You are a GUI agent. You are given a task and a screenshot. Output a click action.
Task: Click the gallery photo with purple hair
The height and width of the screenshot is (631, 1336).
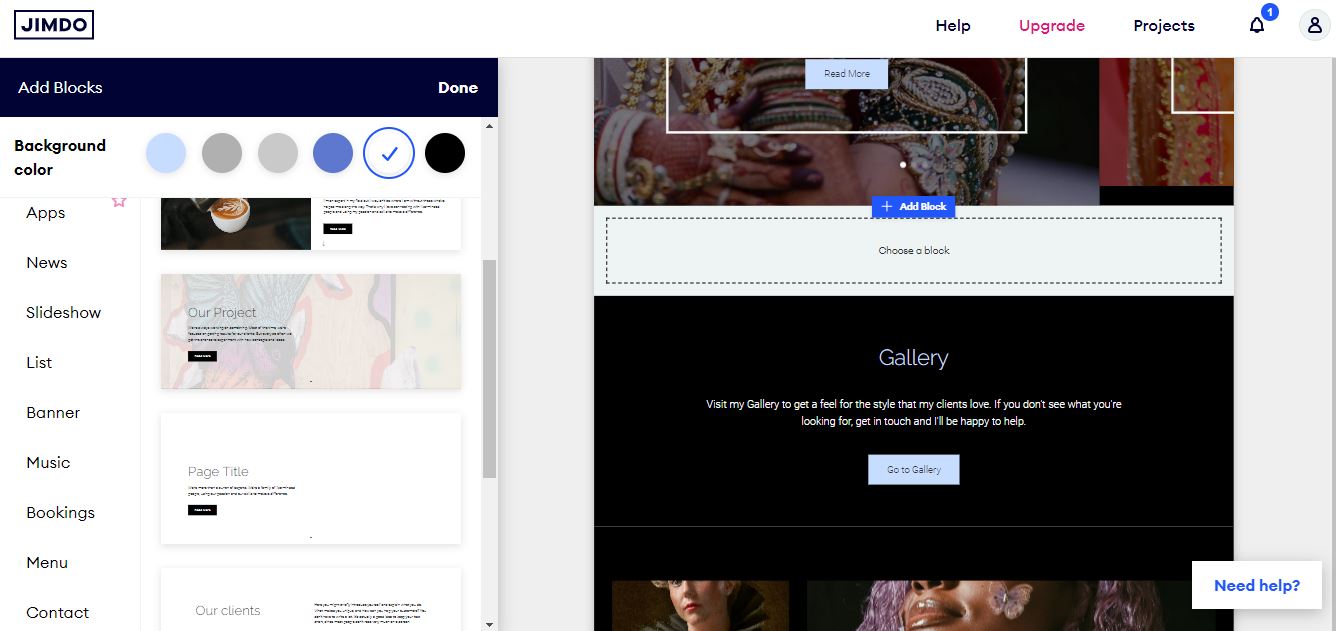pyautogui.click(x=1011, y=606)
